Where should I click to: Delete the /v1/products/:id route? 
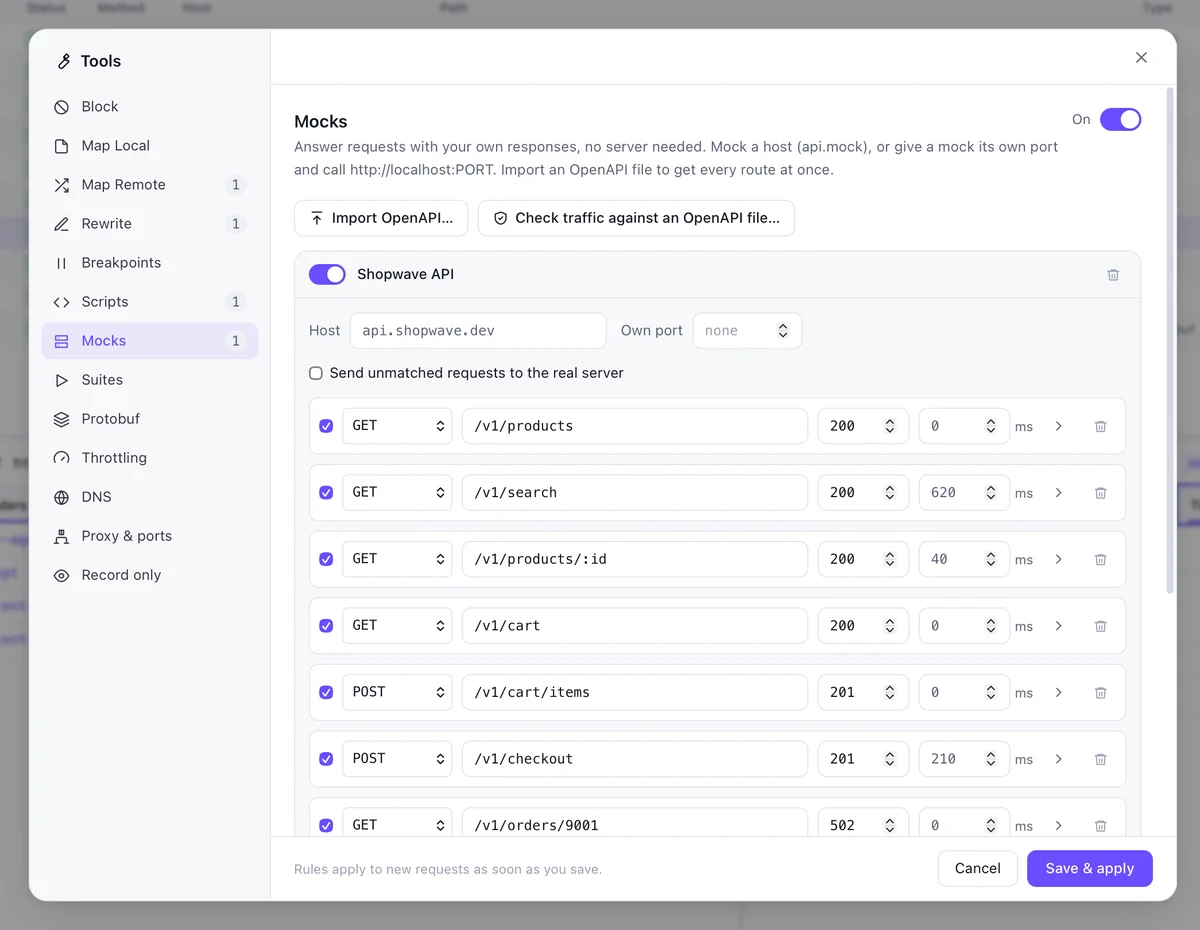click(1100, 559)
